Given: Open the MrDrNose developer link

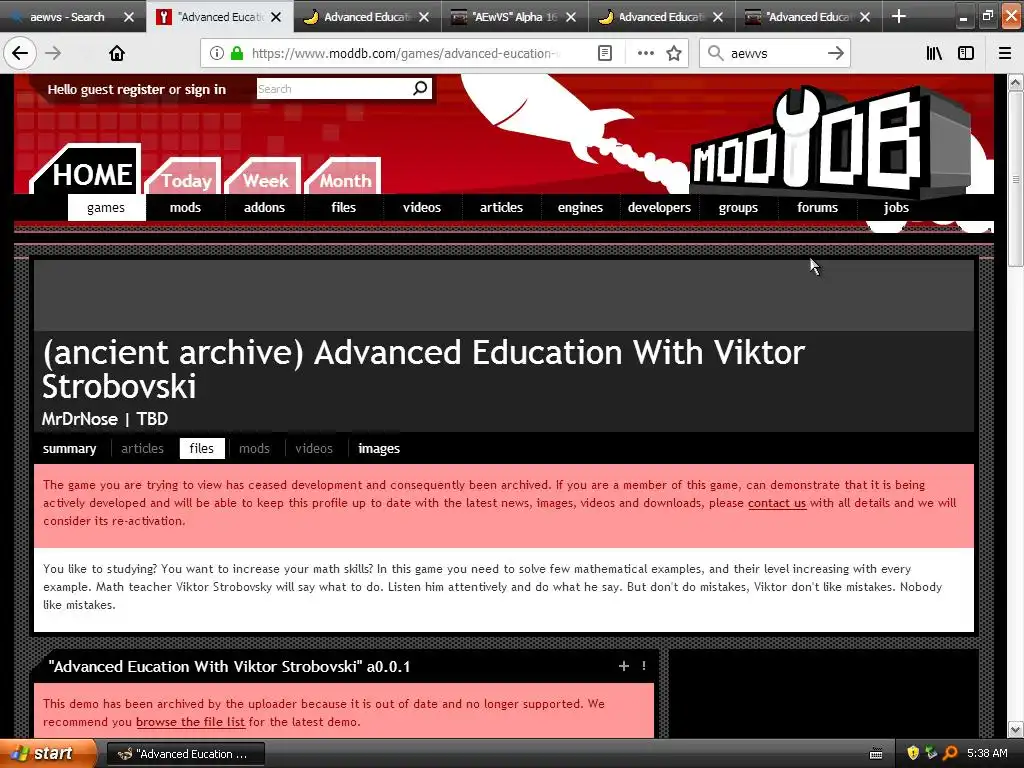Looking at the screenshot, I should pos(80,419).
